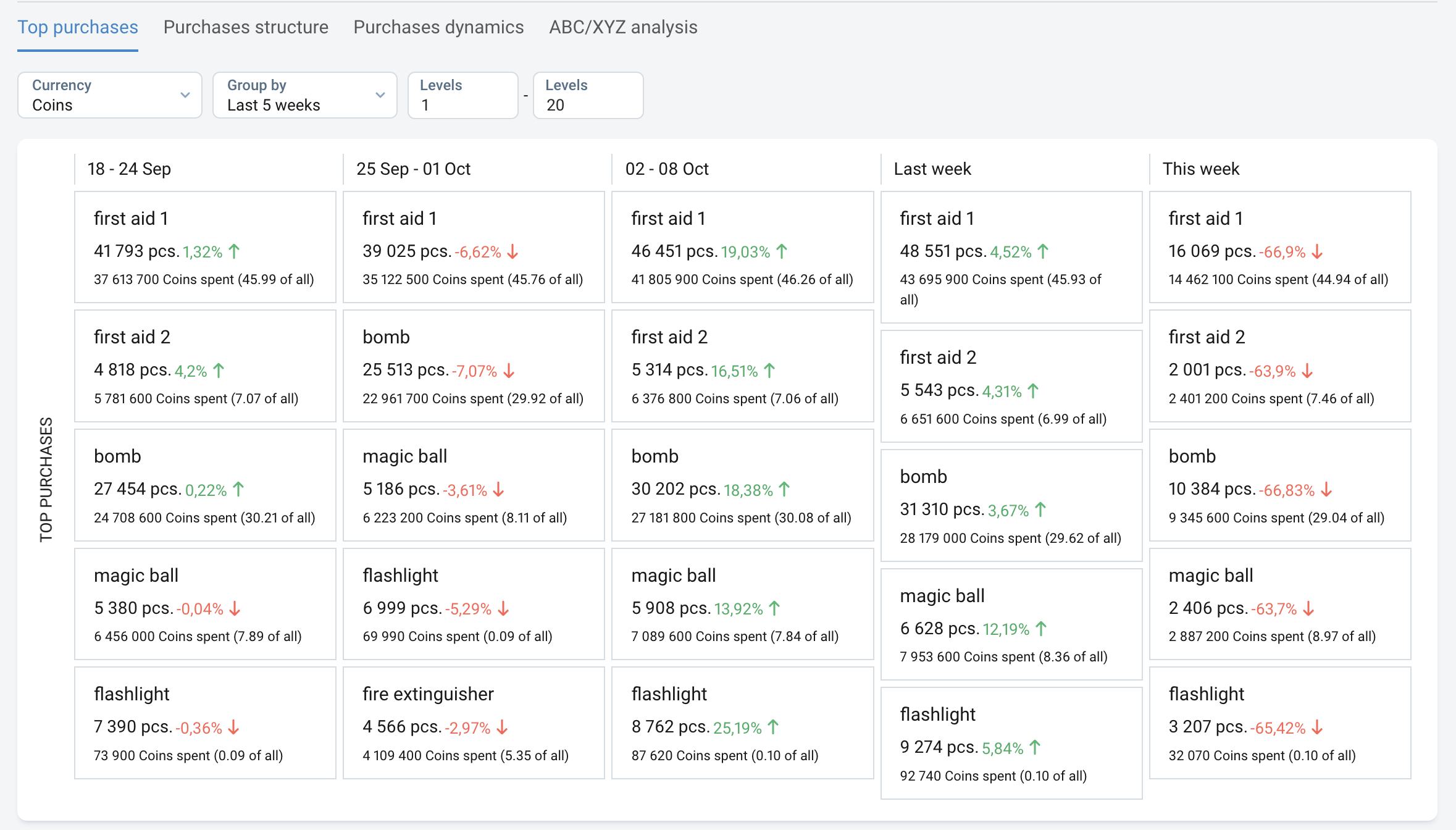Go to Purchases dynamics tab
1456x830 pixels.
(438, 27)
